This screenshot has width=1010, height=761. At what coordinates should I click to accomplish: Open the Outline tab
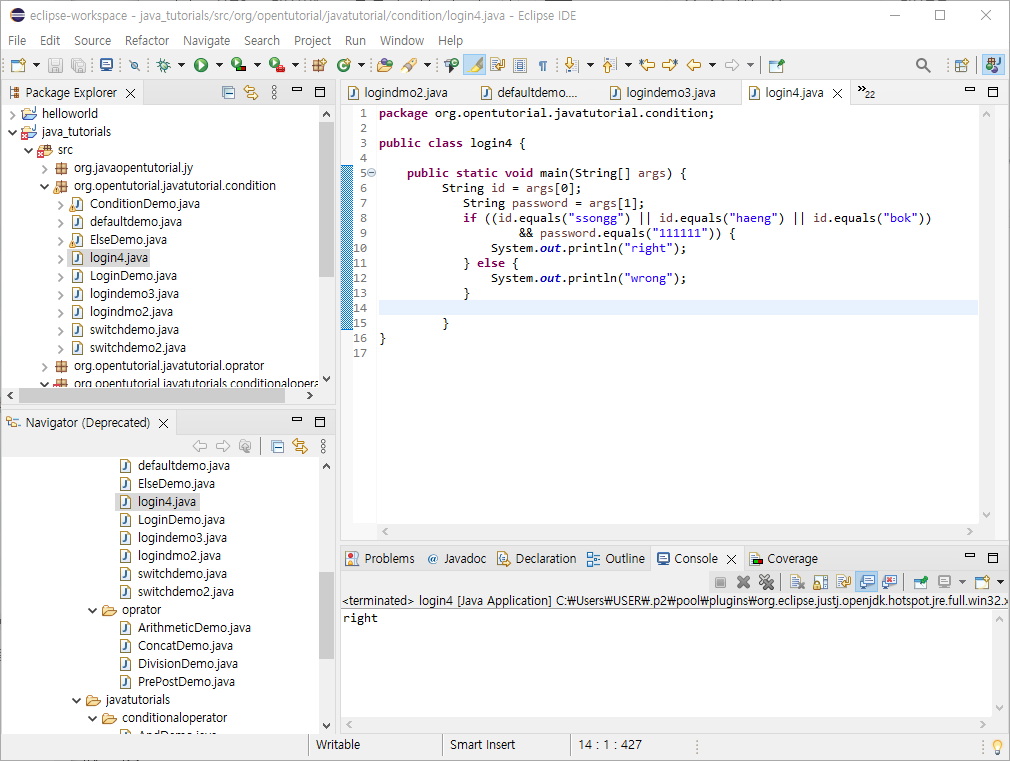tap(616, 559)
